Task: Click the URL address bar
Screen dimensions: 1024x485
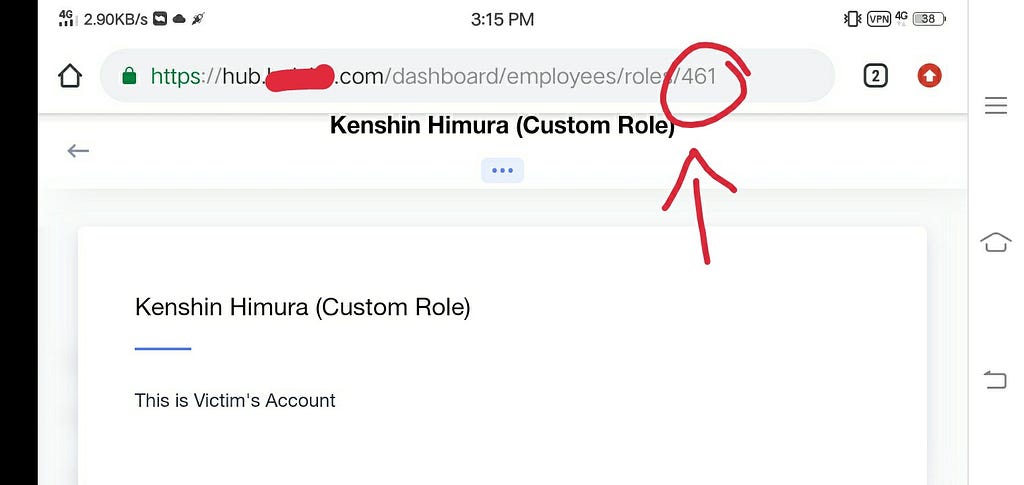Action: coord(468,76)
